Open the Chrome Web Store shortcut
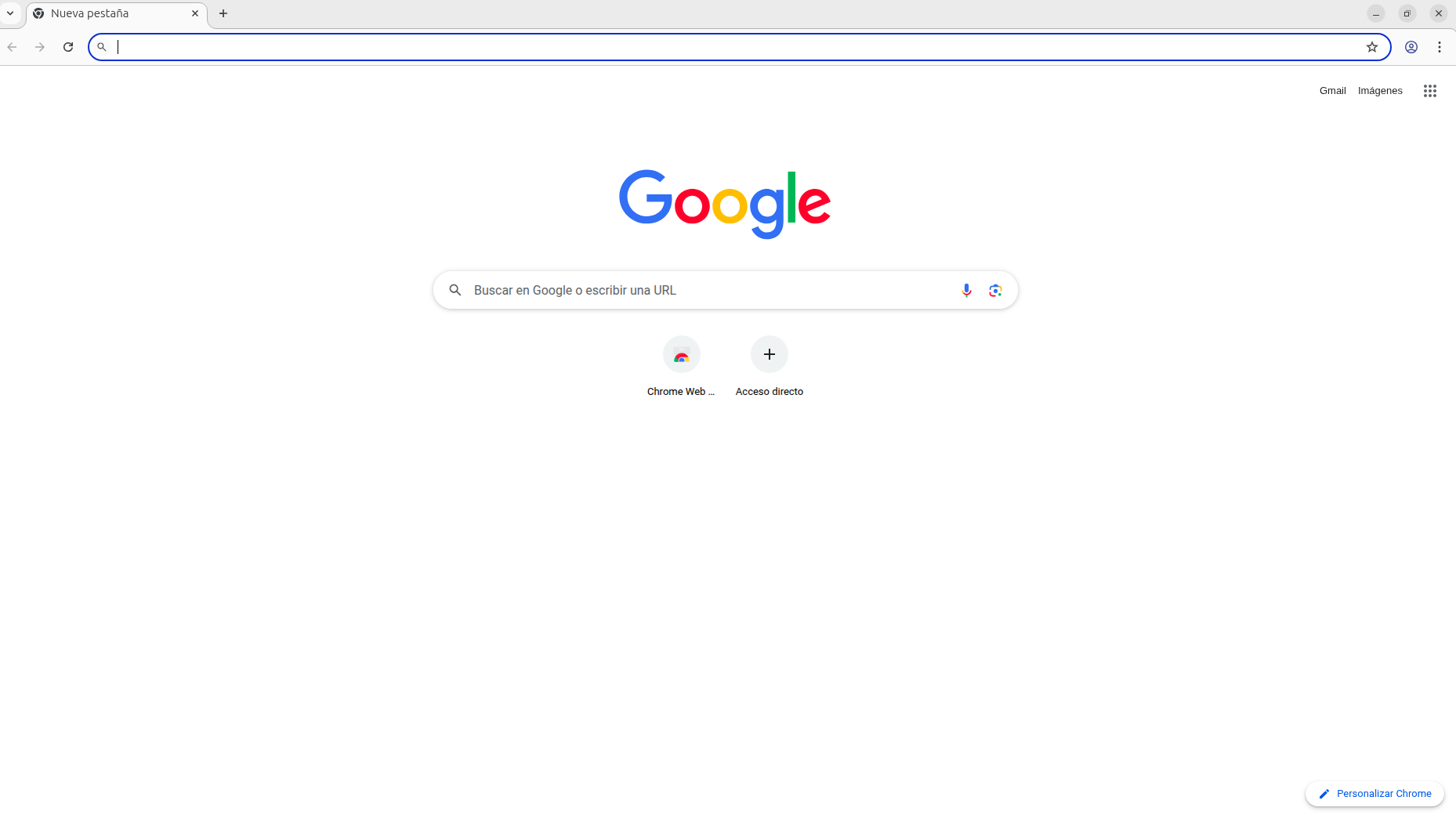This screenshot has width=1456, height=815. tap(681, 367)
